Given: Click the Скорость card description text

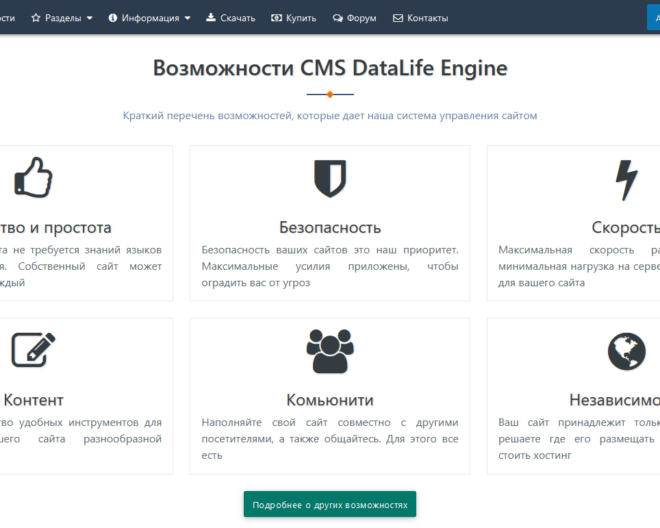Looking at the screenshot, I should tap(579, 266).
